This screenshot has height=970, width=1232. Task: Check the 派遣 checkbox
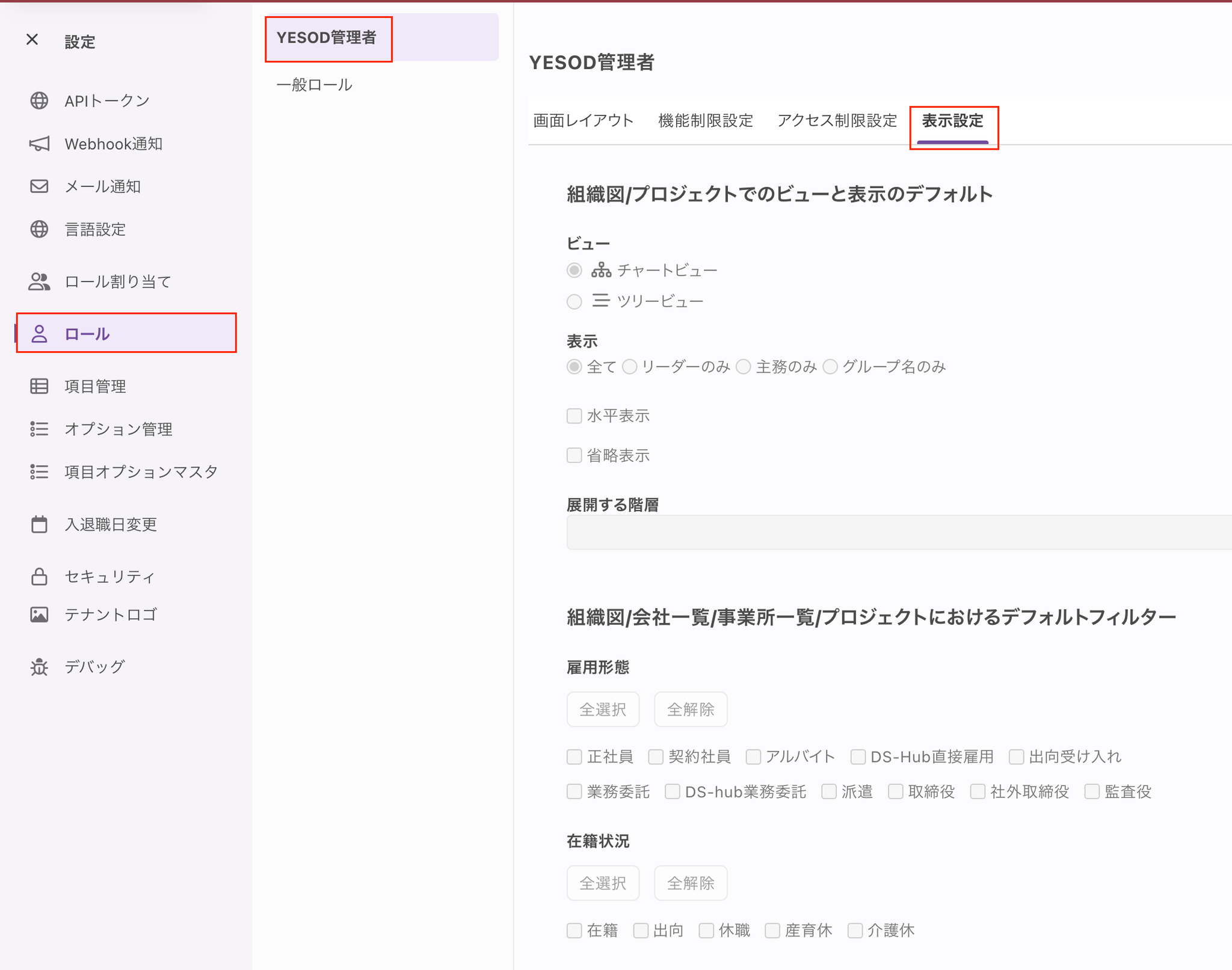[829, 791]
